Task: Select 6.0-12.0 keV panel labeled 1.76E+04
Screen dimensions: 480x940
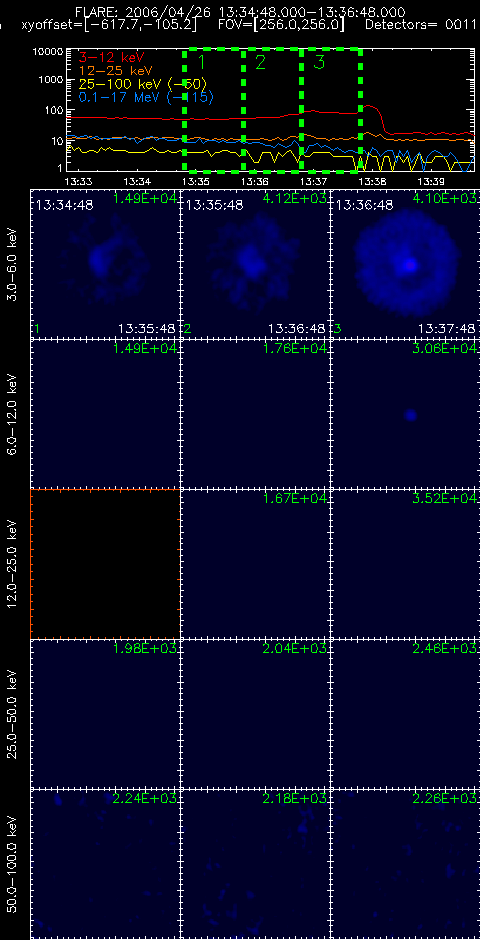Action: pos(255,414)
